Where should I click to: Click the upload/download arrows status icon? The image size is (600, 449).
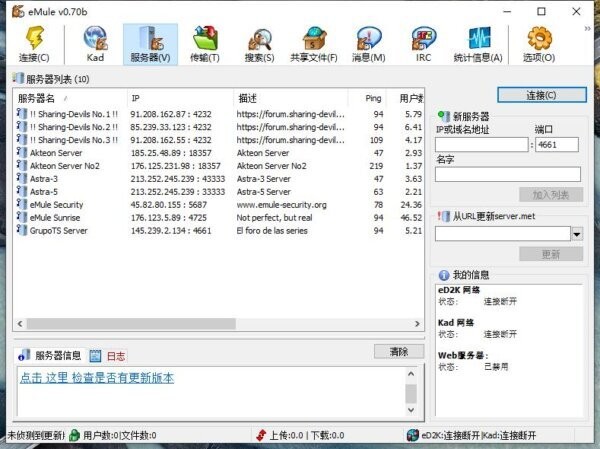[261, 435]
